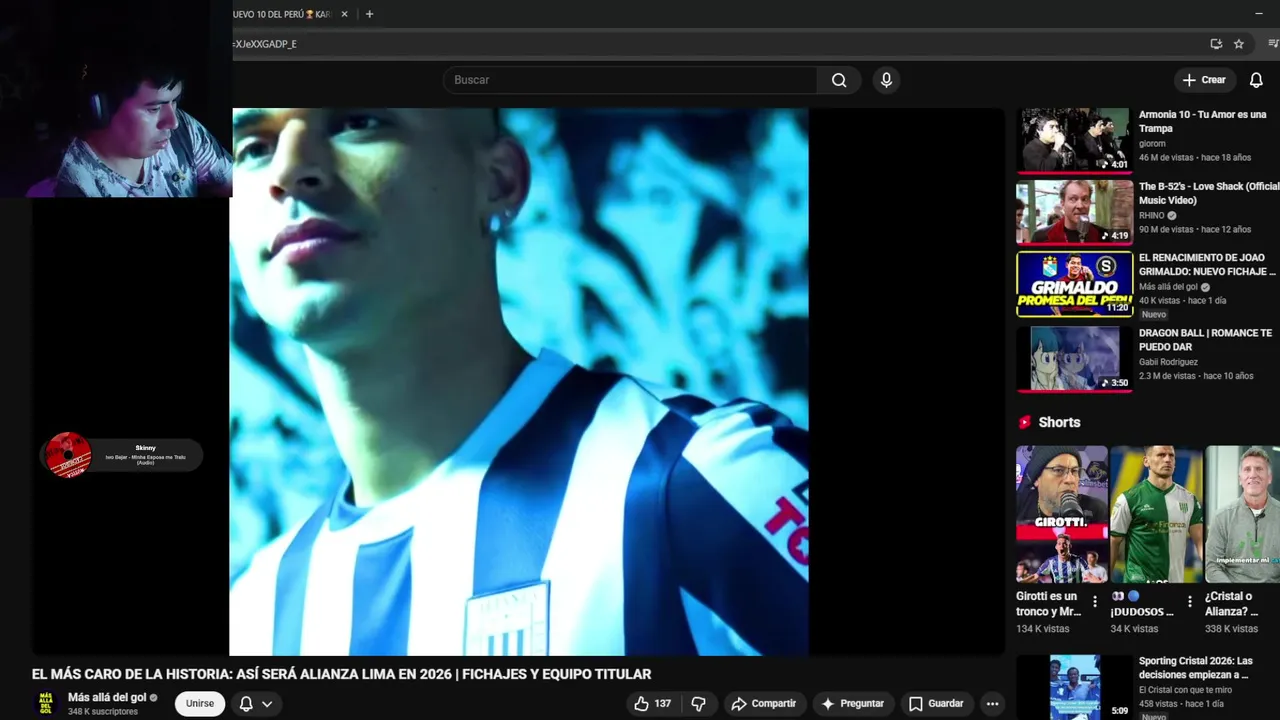
Task: Activate voice search microphone
Action: click(886, 80)
